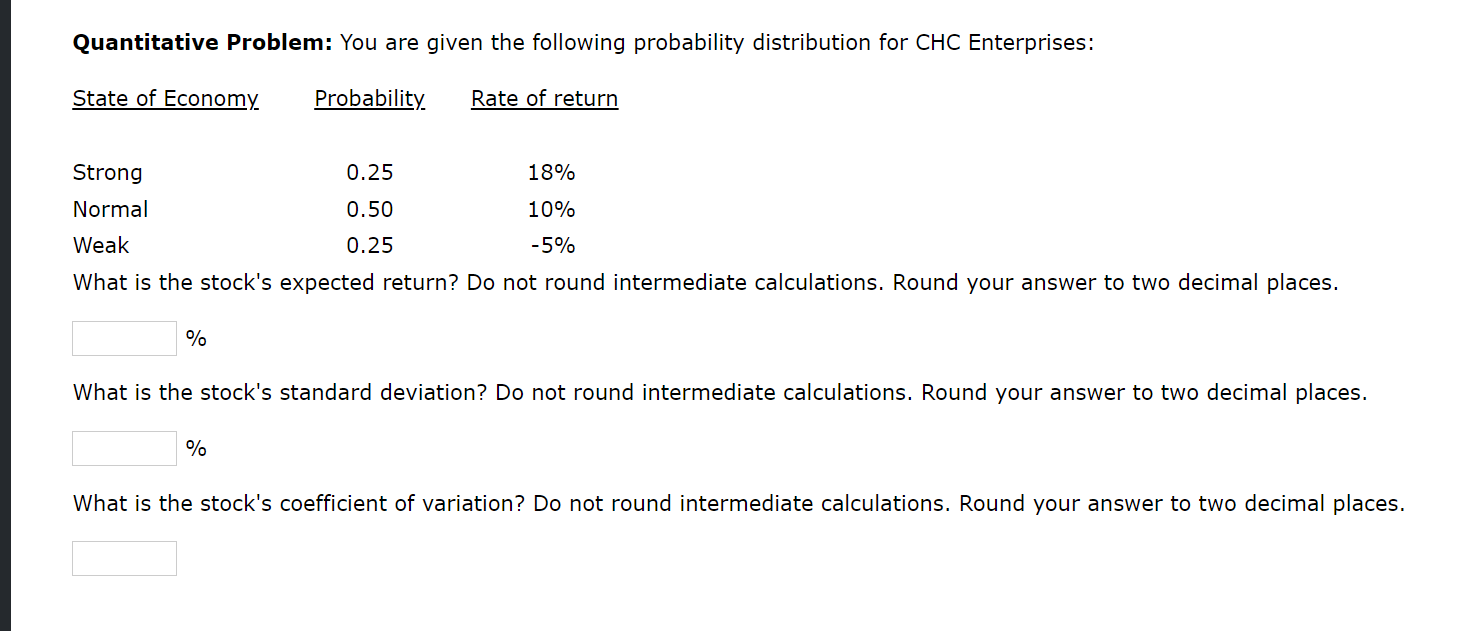1478x631 pixels.
Task: Click the coefficient of variation answer box
Action: [123, 558]
